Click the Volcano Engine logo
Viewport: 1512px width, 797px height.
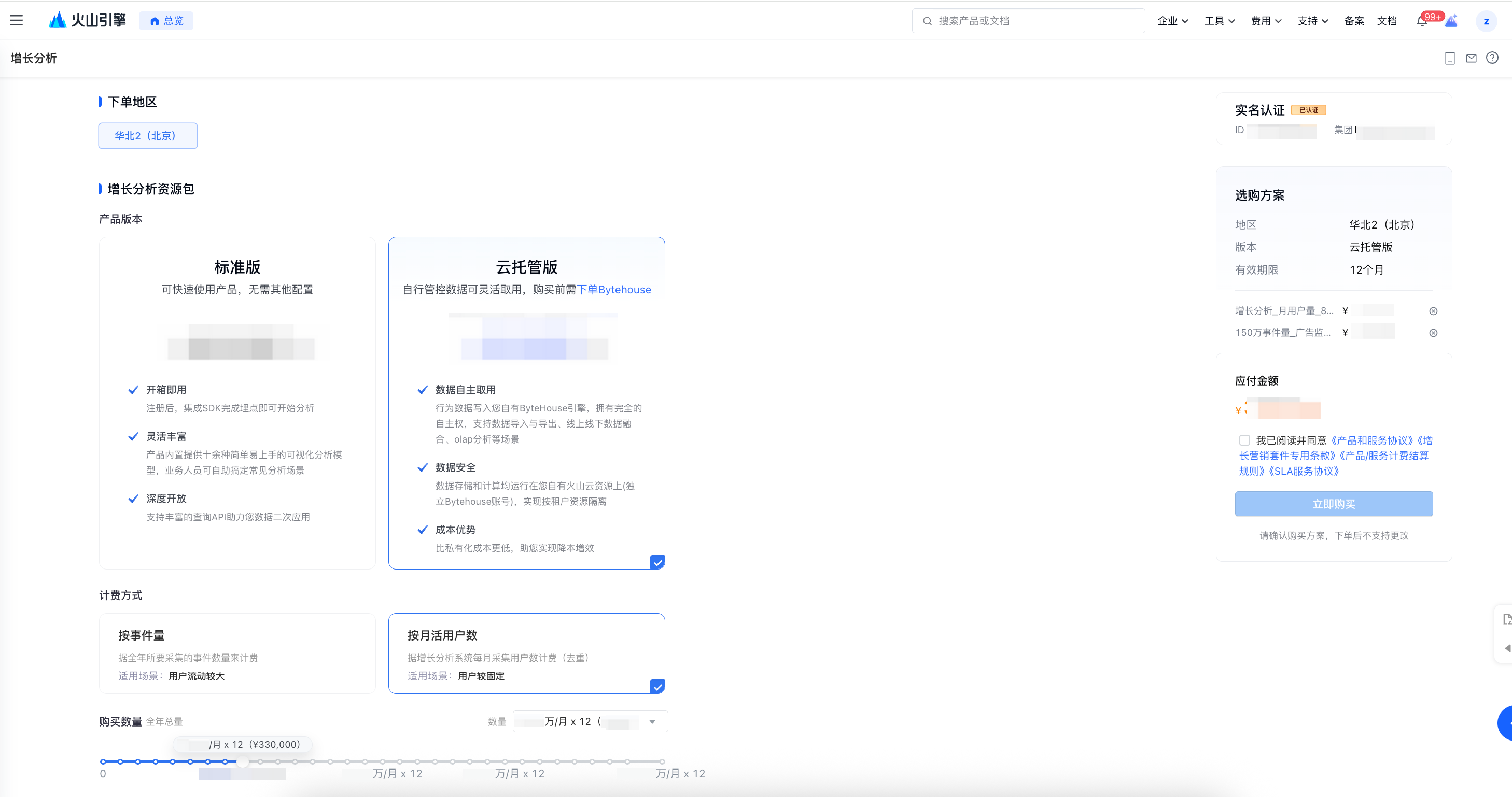pyautogui.click(x=88, y=21)
